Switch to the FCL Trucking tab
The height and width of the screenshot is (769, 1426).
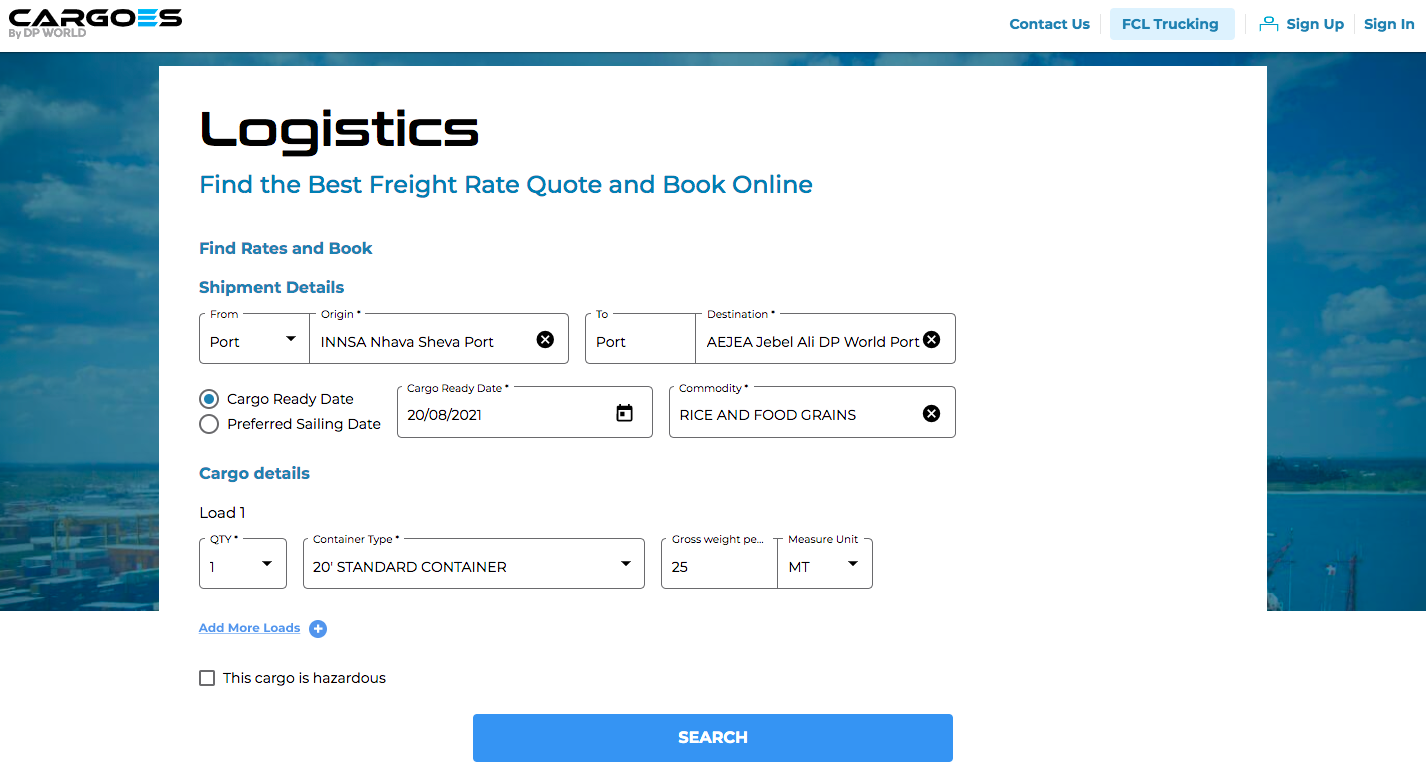point(1171,23)
